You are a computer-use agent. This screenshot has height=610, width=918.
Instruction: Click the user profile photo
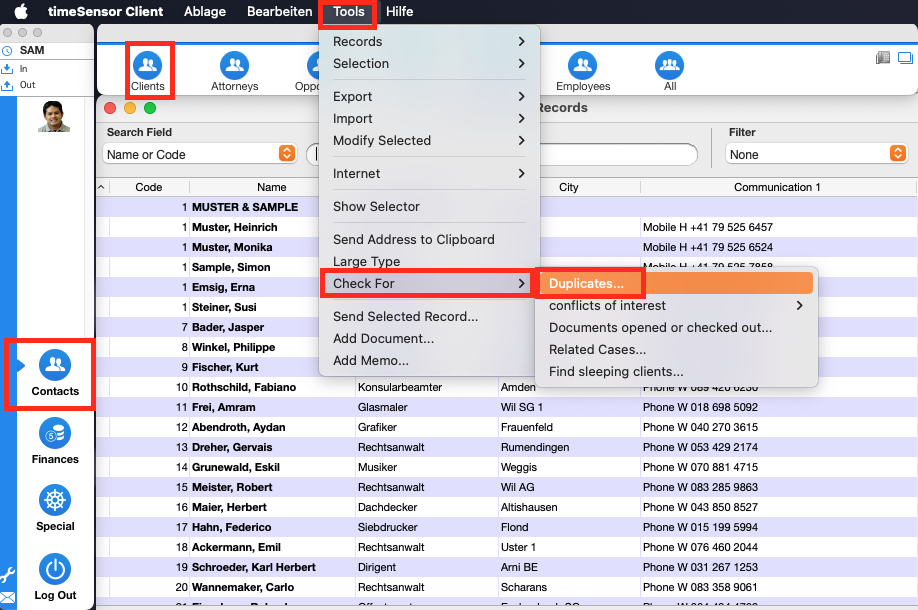click(54, 116)
